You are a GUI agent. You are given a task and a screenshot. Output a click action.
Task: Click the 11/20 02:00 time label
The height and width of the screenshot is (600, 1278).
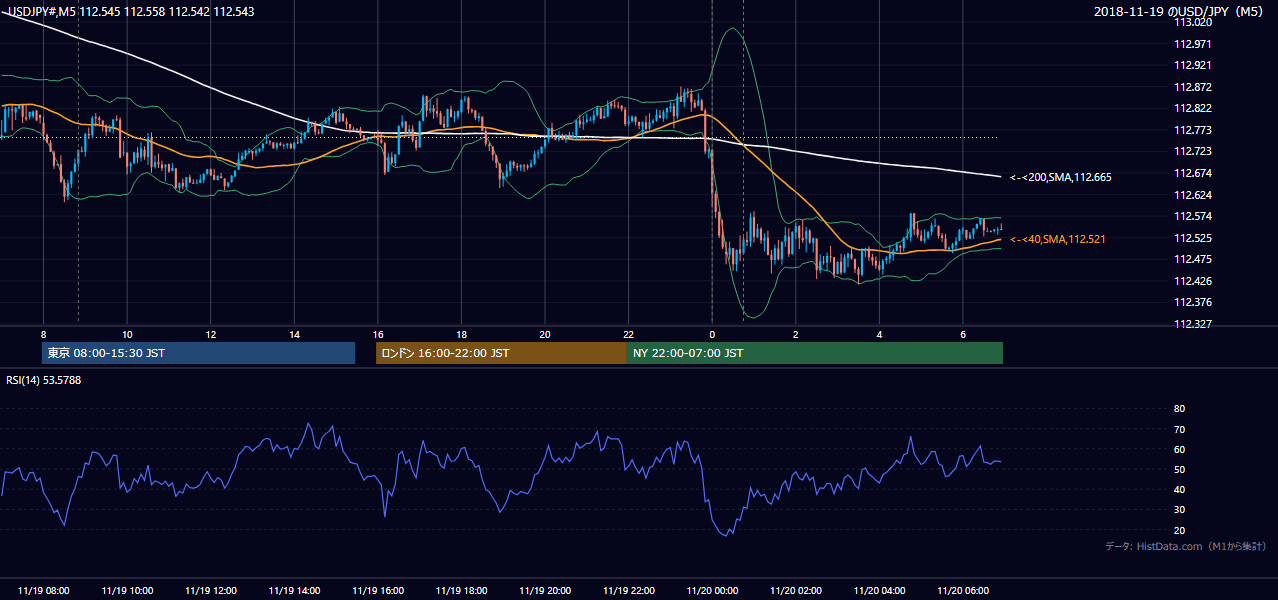click(x=796, y=591)
